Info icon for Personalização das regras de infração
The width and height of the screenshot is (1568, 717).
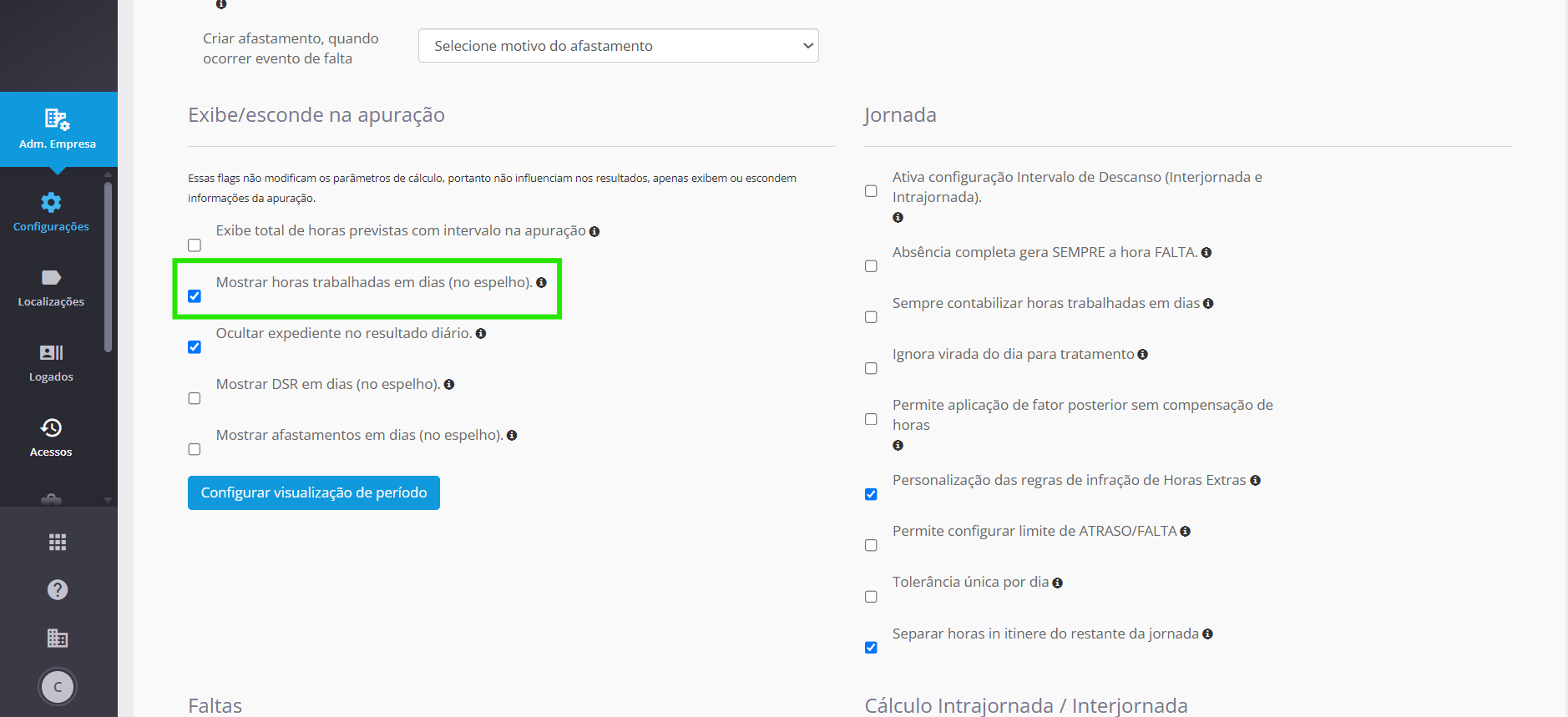click(1255, 481)
